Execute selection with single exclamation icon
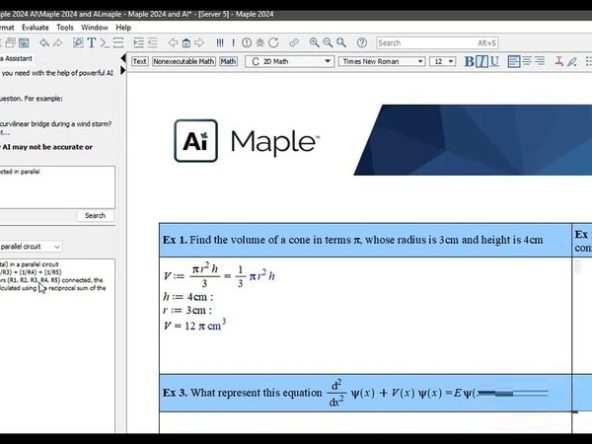The image size is (592, 444). 233,43
